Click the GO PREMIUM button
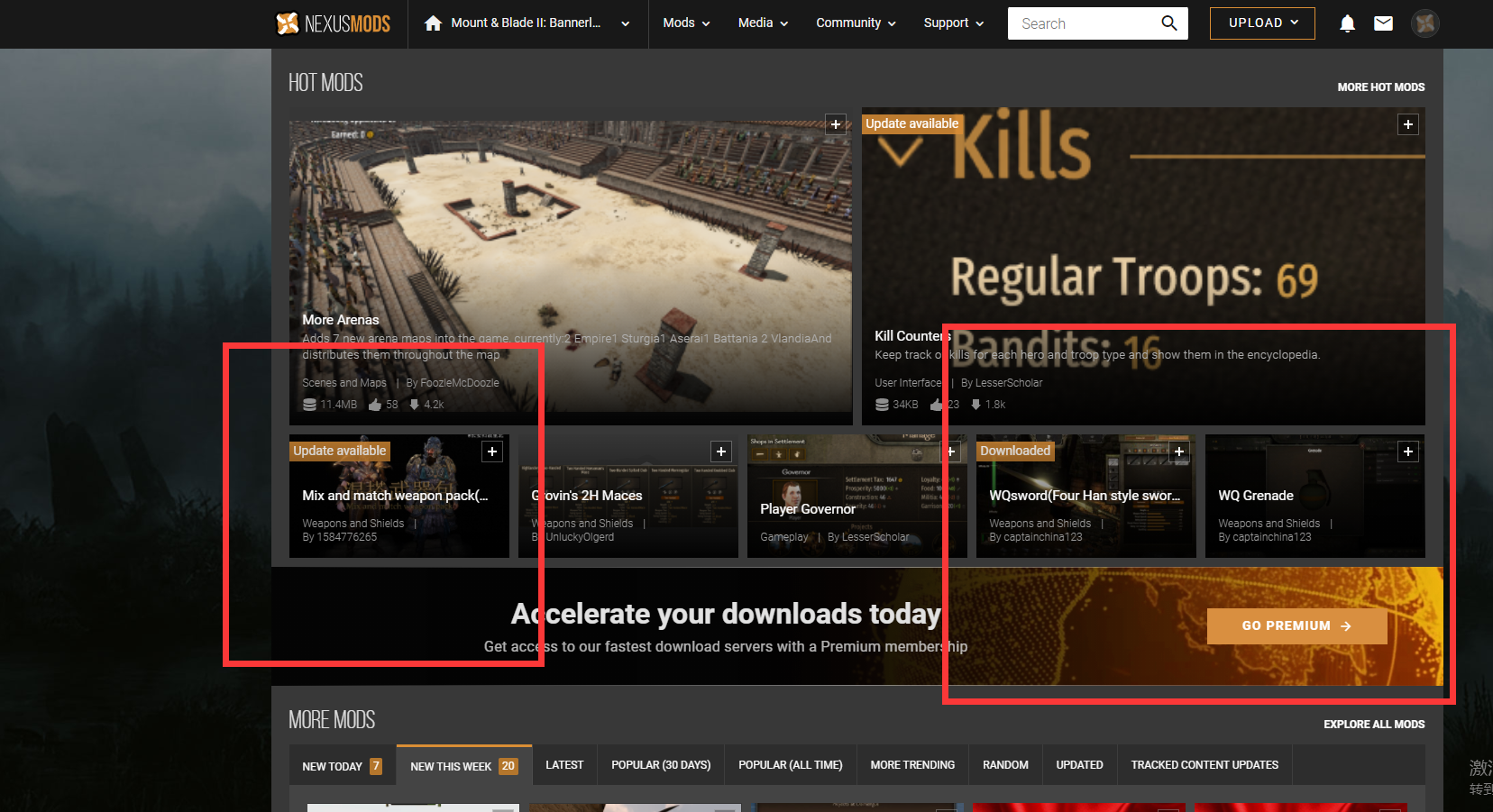 [x=1296, y=626]
